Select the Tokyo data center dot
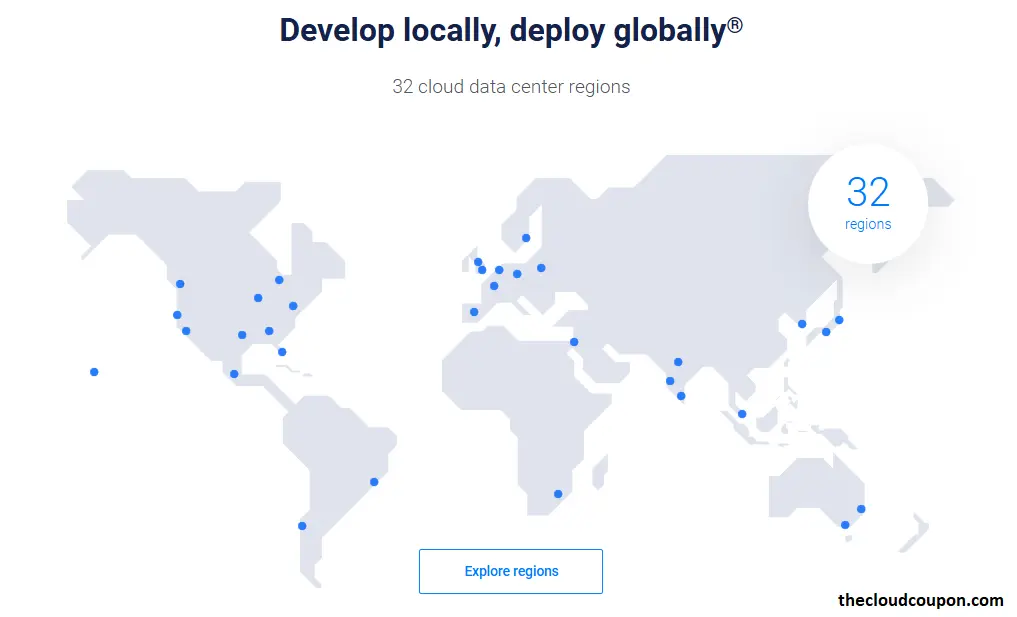The height and width of the screenshot is (617, 1017). [839, 320]
